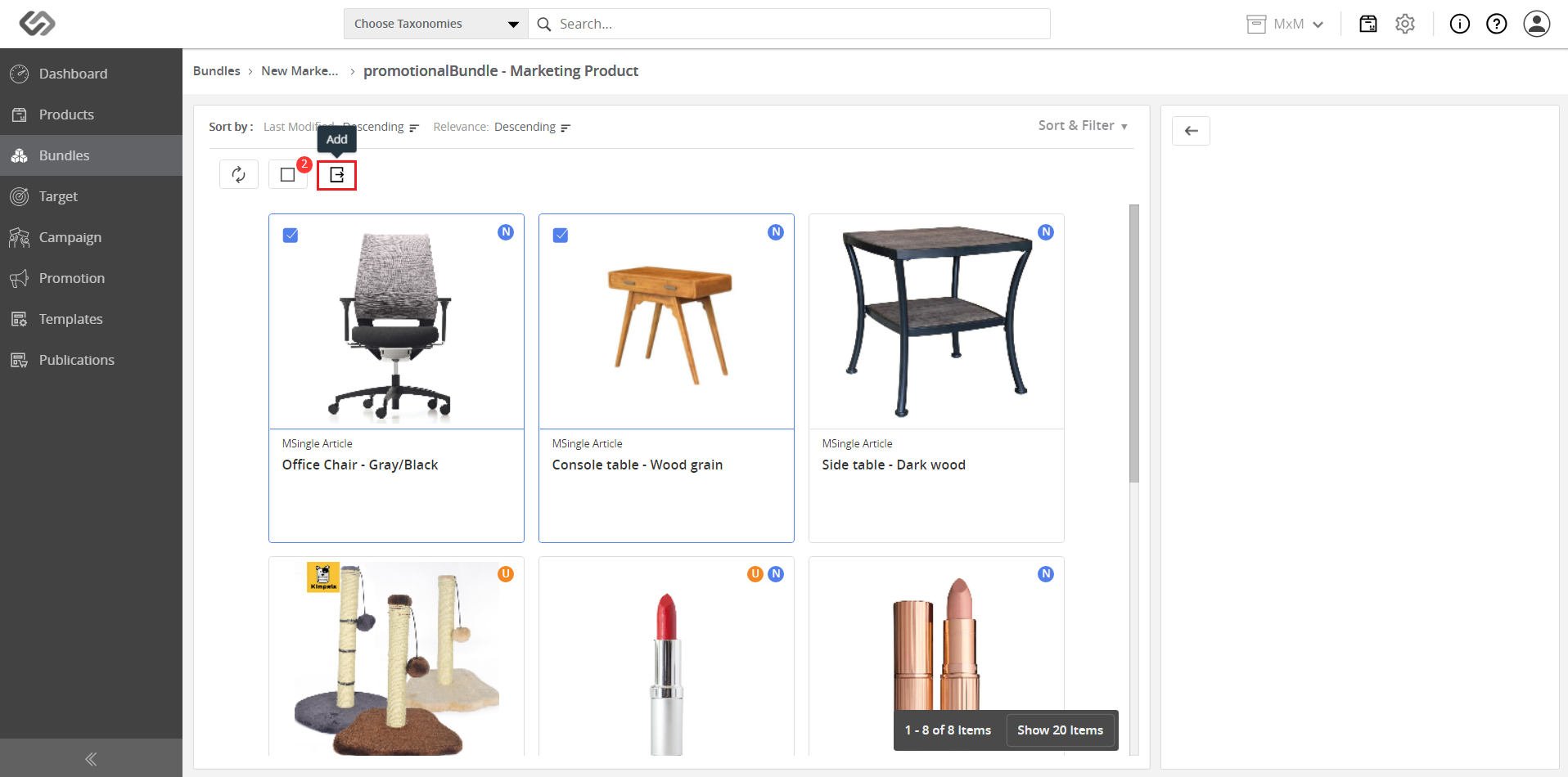
Task: Open Side table - Dark wood title
Action: pyautogui.click(x=894, y=465)
